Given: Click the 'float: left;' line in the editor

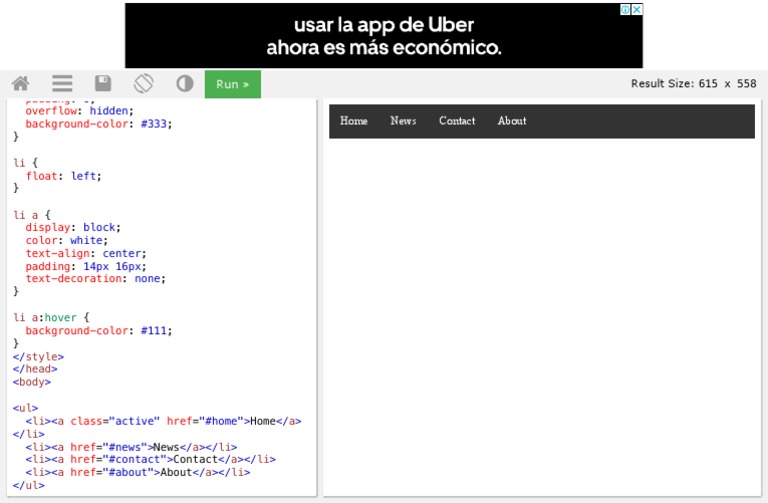Looking at the screenshot, I should click(x=63, y=175).
